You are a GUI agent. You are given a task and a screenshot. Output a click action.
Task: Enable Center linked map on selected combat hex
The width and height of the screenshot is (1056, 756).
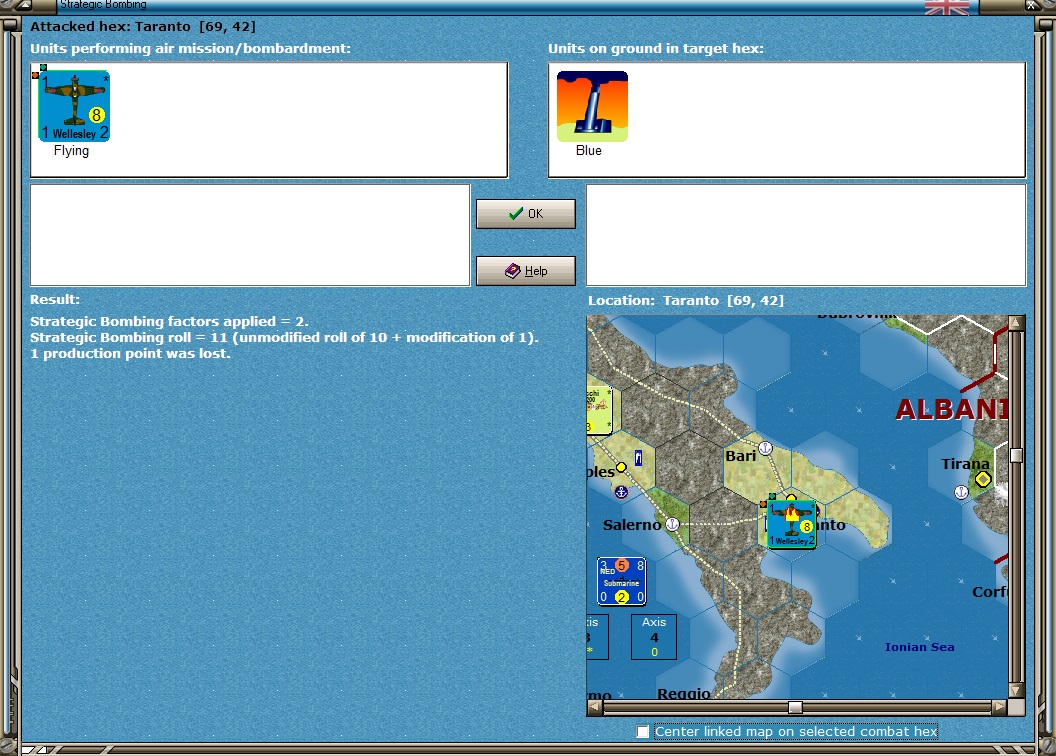tap(643, 731)
